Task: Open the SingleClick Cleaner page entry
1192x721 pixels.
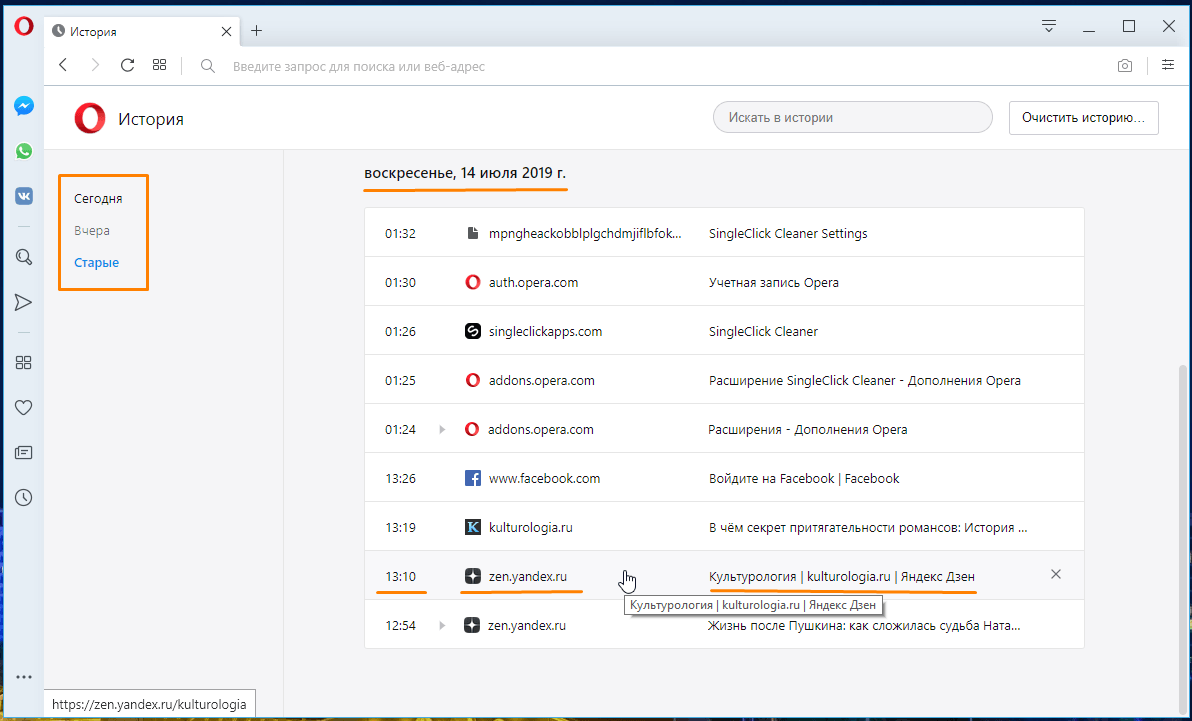Action: tap(763, 332)
